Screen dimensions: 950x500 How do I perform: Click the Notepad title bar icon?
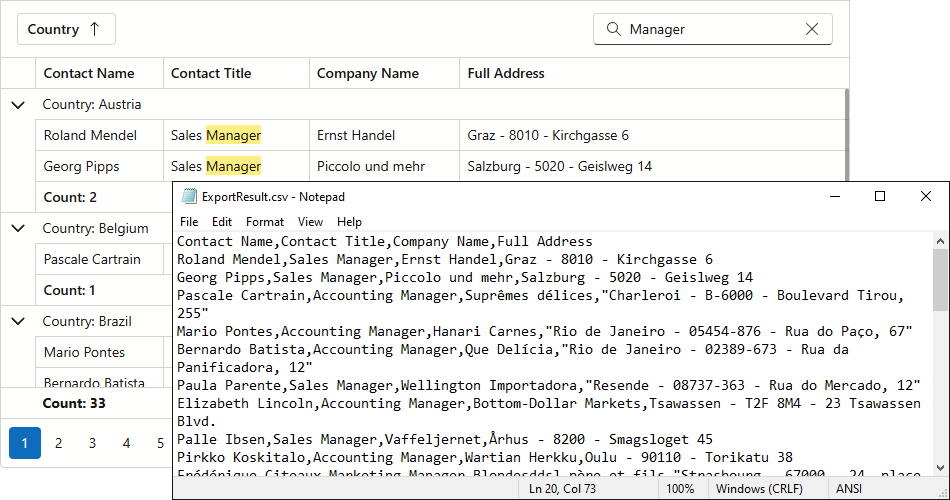click(190, 196)
